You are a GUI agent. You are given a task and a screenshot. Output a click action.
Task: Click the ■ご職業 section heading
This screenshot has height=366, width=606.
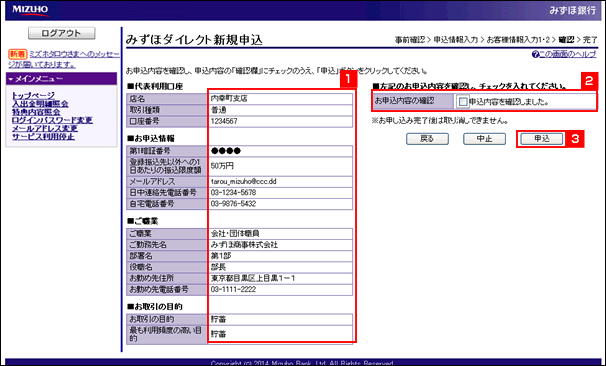pos(143,221)
